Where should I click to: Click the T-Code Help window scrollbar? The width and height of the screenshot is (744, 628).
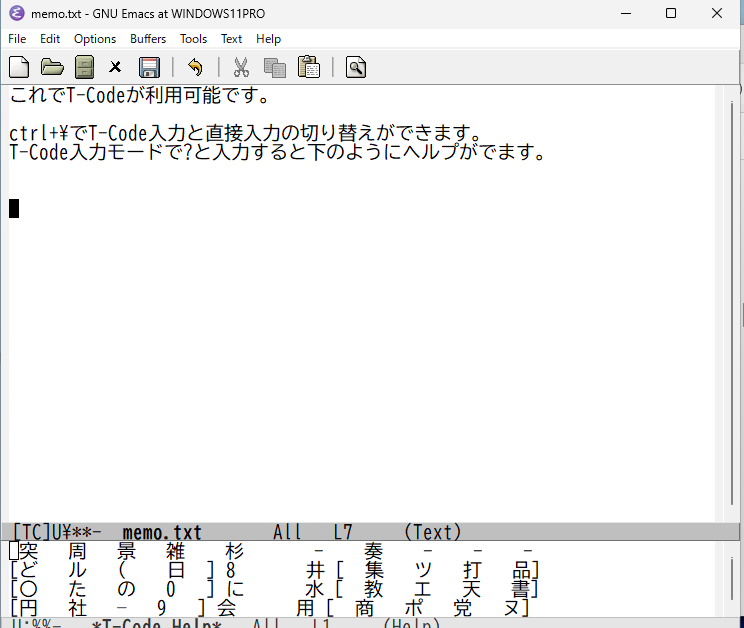tap(731, 579)
